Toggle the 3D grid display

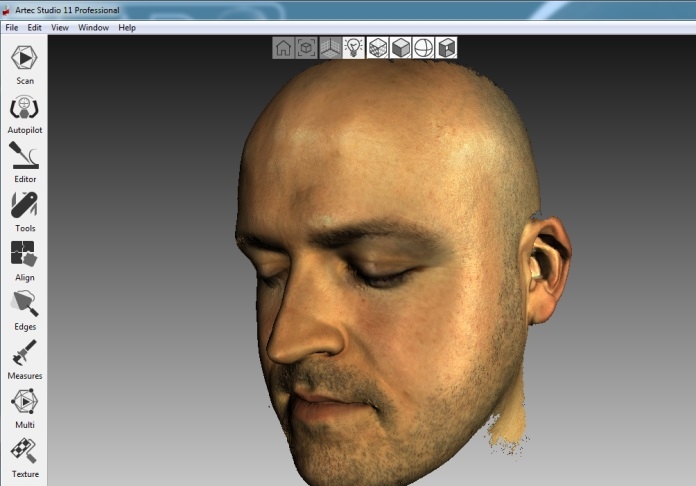[x=330, y=48]
